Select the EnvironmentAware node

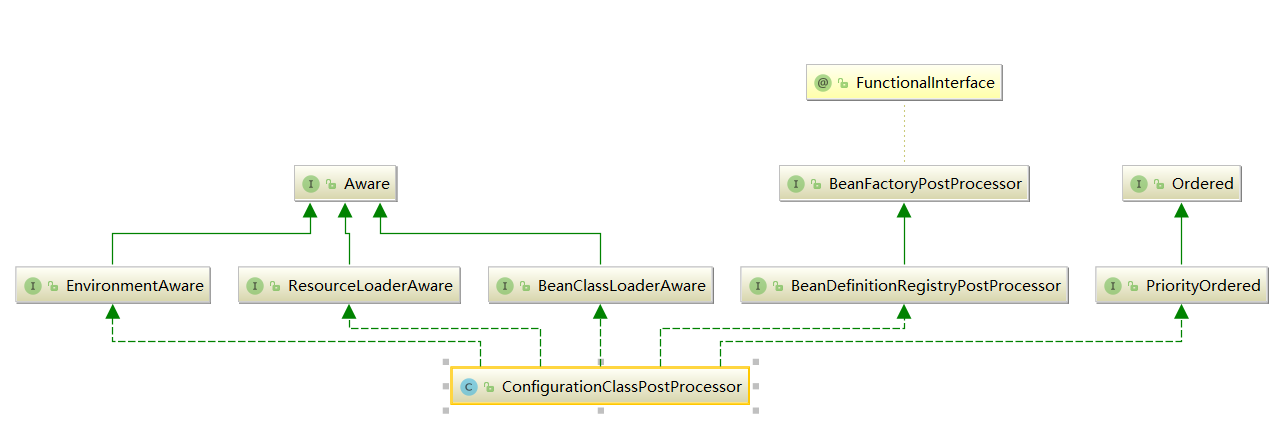114,286
